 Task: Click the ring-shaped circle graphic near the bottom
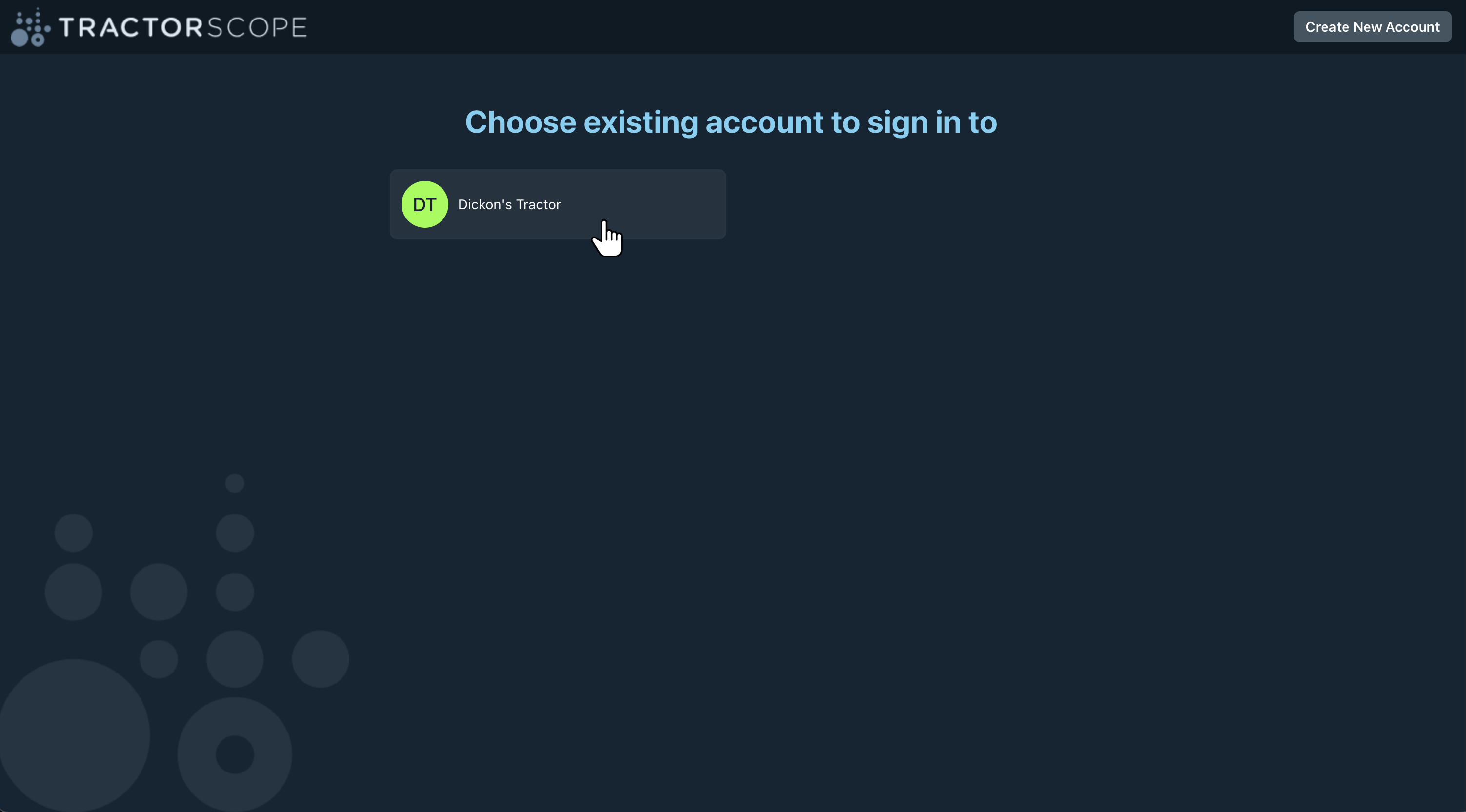235,754
